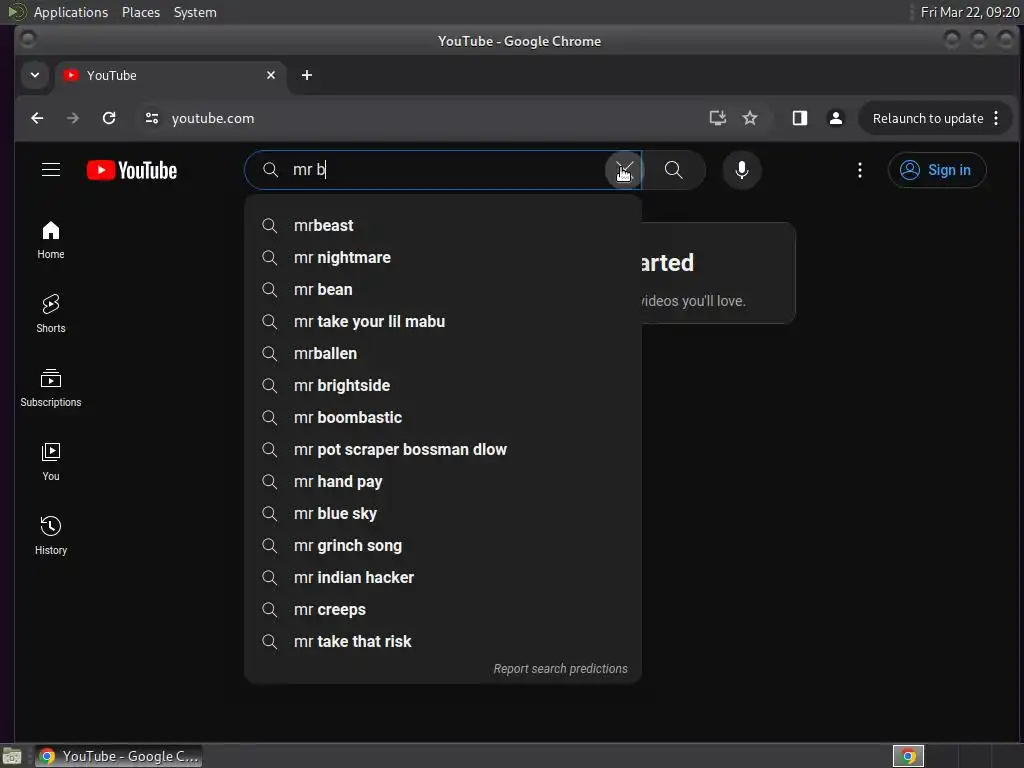This screenshot has height=768, width=1024.
Task: Select mr take that risk suggestion
Action: [x=443, y=641]
